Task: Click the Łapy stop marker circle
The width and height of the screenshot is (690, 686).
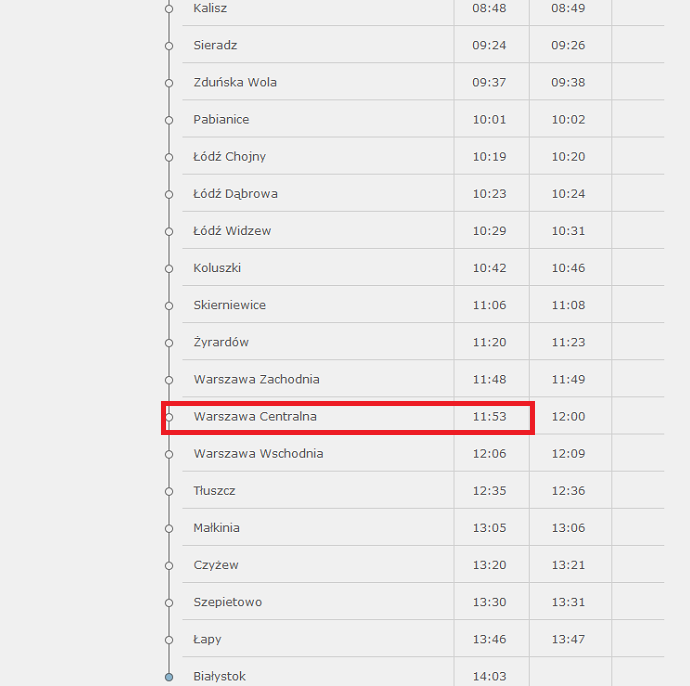Action: pyautogui.click(x=169, y=640)
